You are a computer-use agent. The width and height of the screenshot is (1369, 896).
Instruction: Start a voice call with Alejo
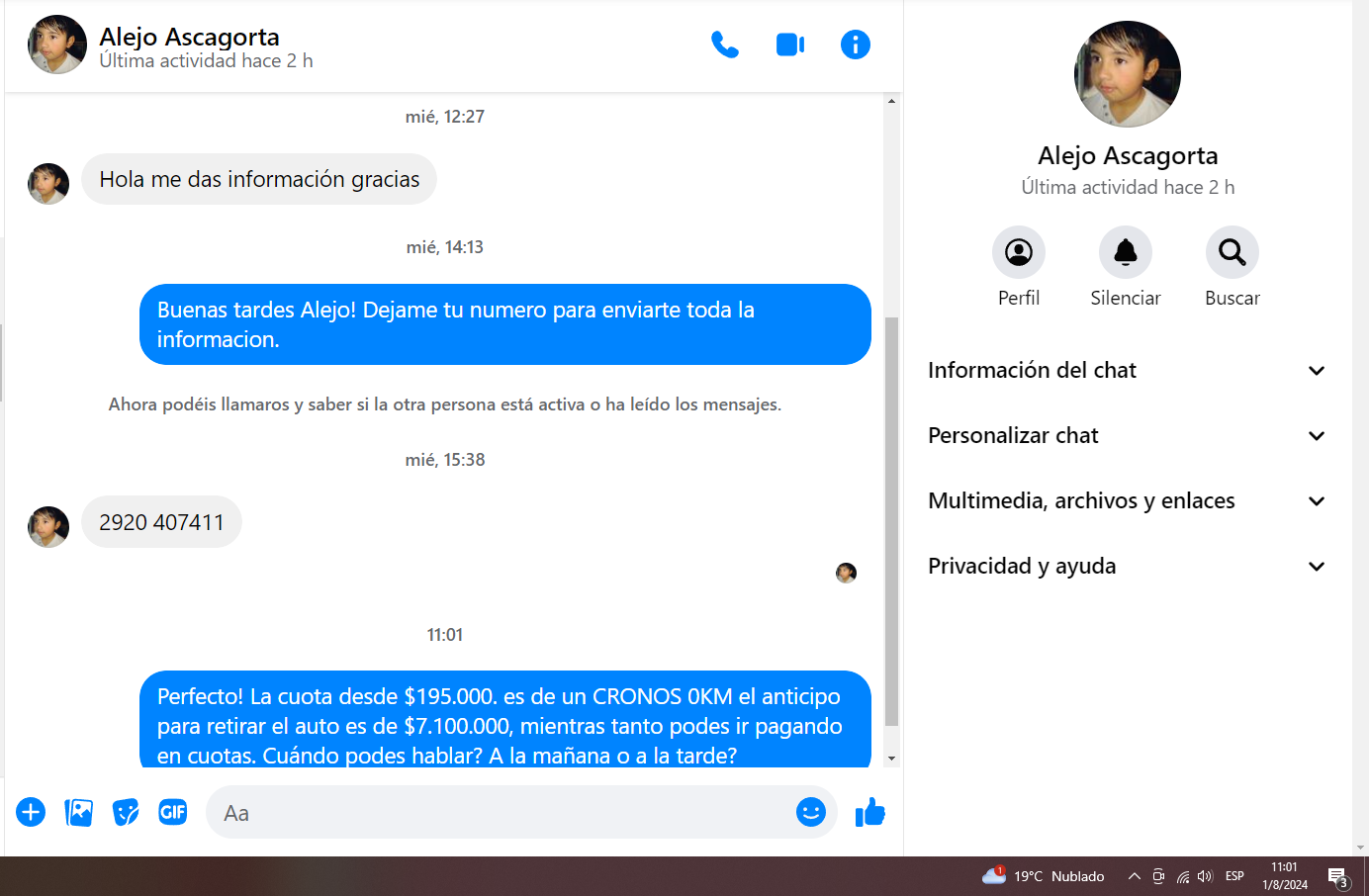coord(724,45)
